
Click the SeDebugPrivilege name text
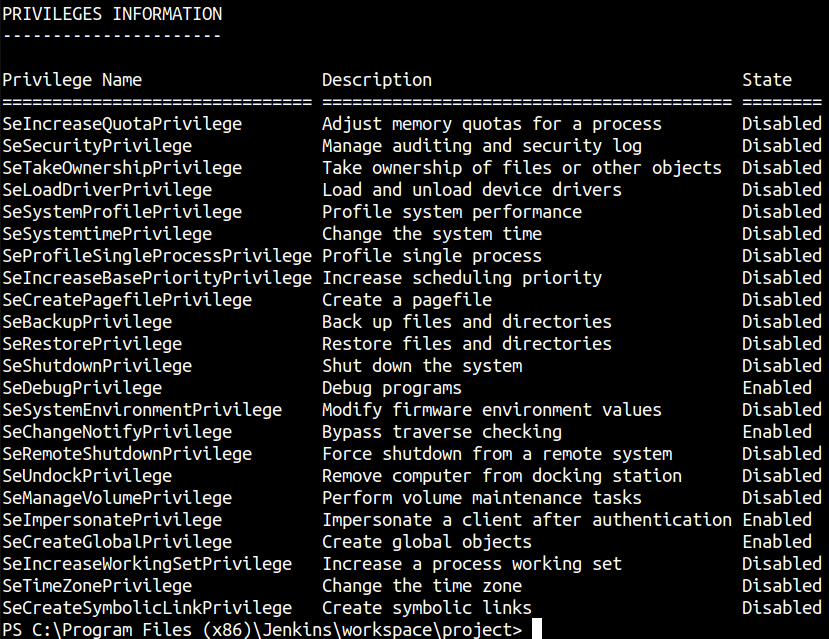[x=82, y=388]
